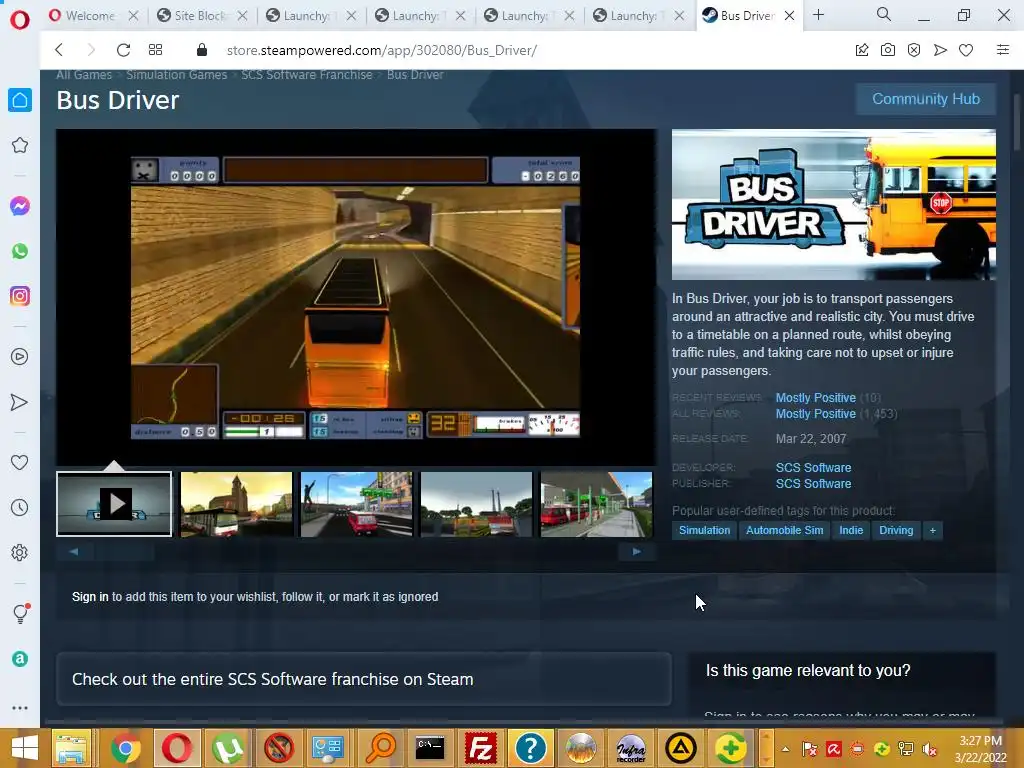
Task: Select the Indie tag
Action: tap(851, 530)
